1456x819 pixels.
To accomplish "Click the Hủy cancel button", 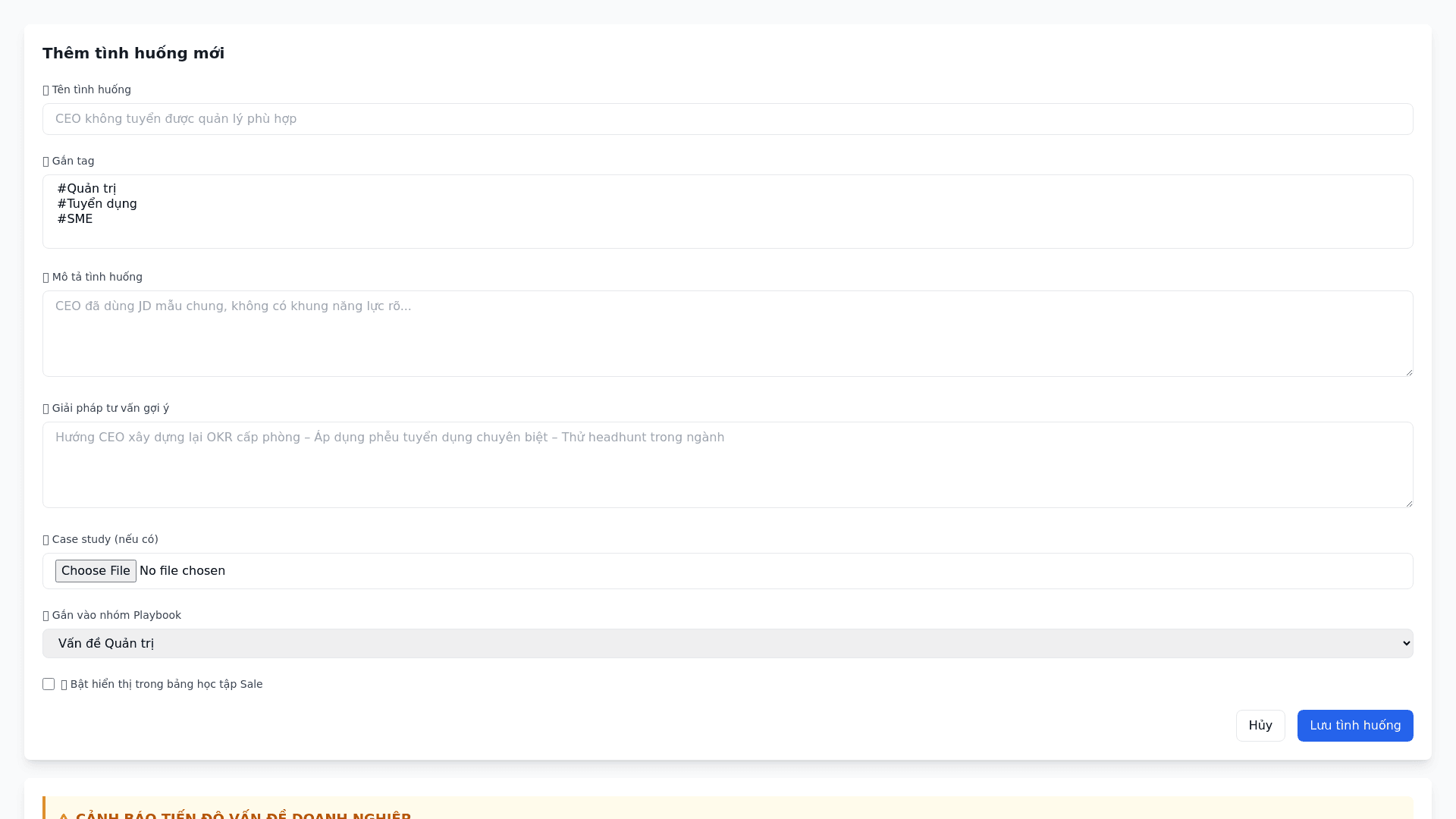I will point(1260,726).
